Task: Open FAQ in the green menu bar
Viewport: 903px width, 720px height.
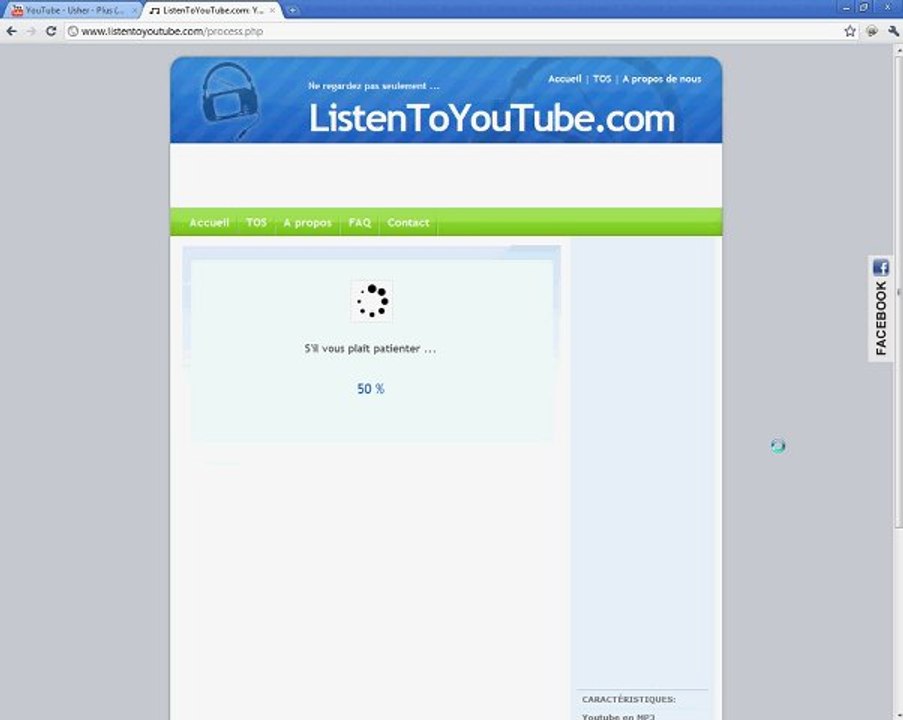Action: coord(359,222)
